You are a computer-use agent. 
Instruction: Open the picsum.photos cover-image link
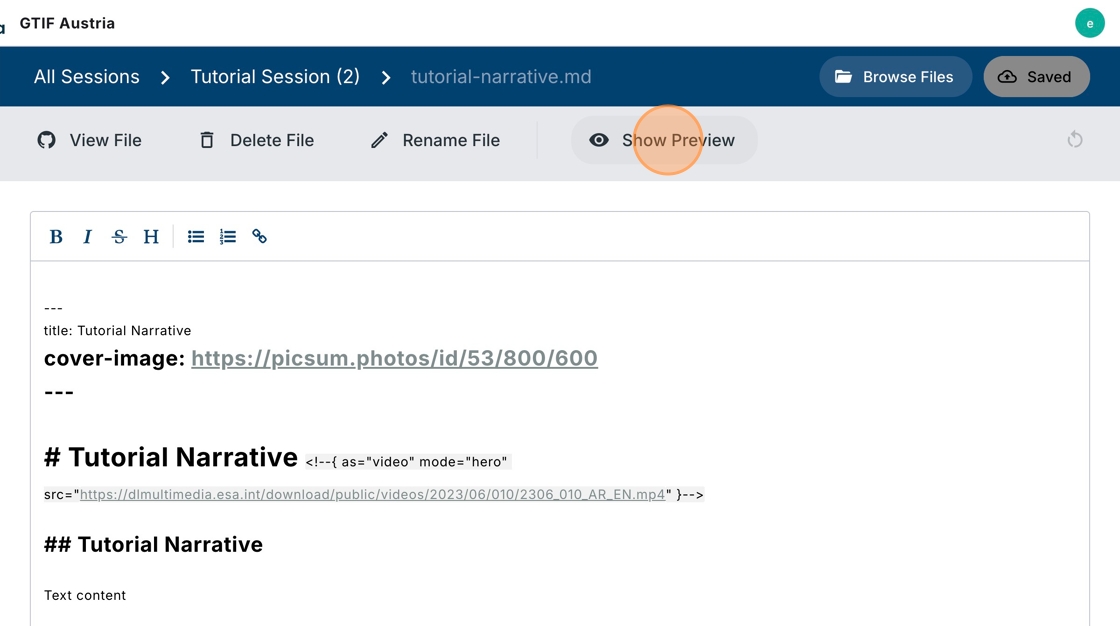click(394, 358)
